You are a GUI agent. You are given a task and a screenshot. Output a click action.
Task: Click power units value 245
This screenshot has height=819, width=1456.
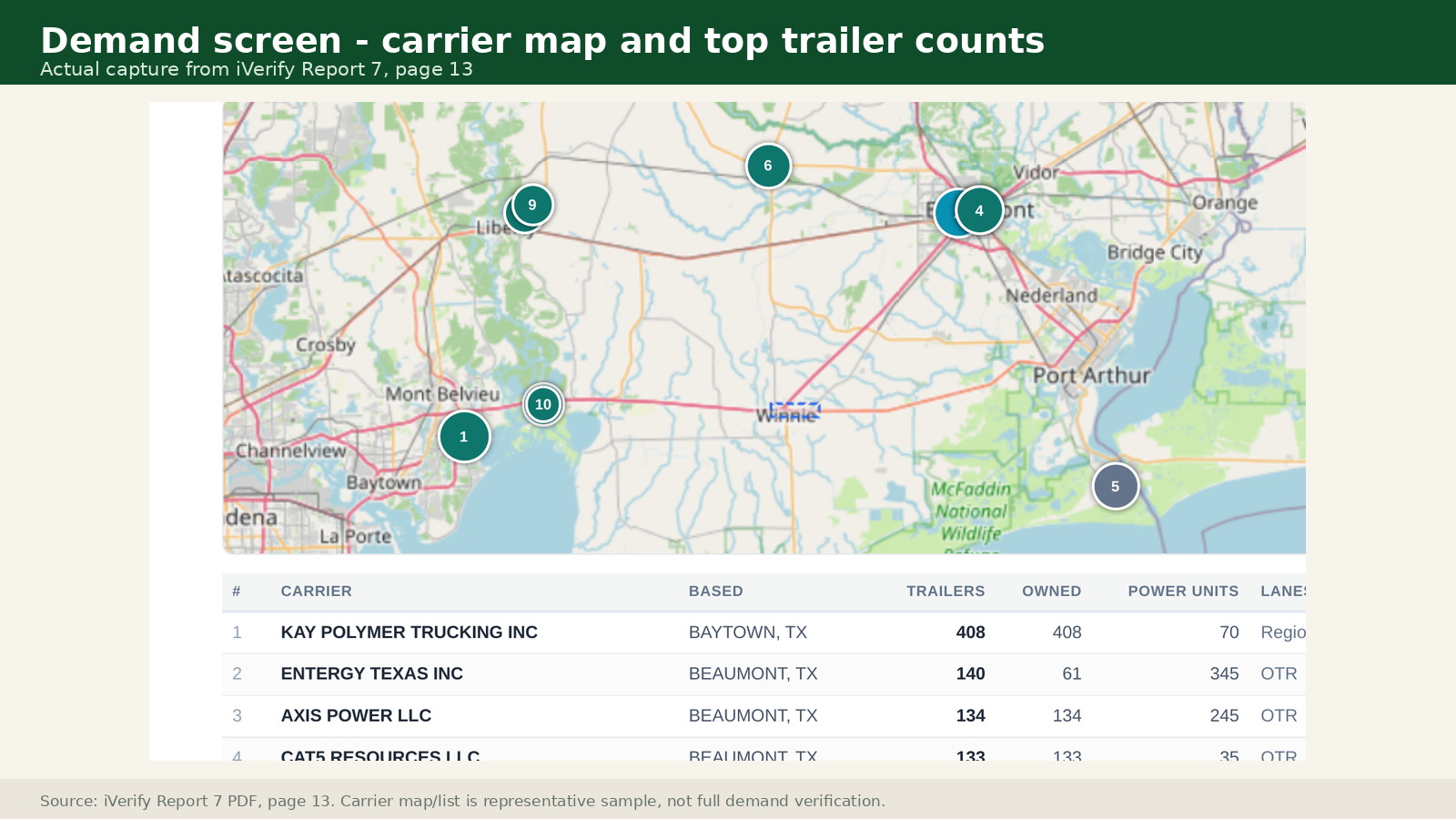tap(1224, 716)
